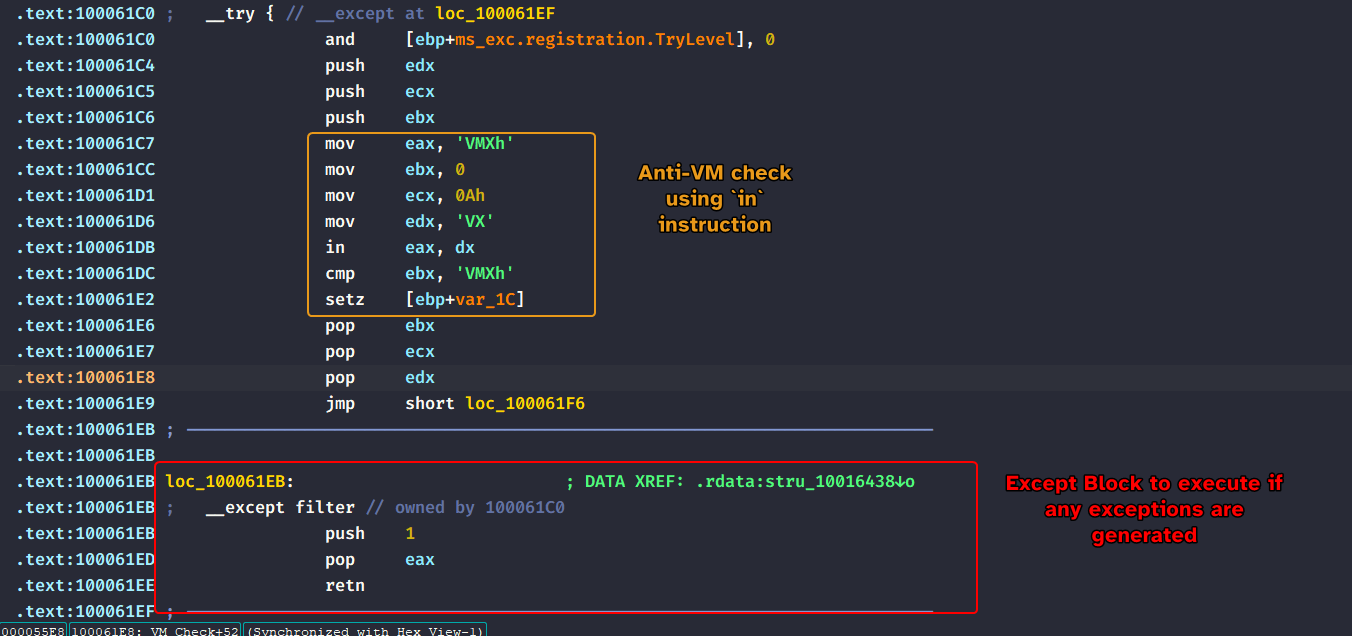Select the 'in eax, dx' instruction

pos(400,248)
